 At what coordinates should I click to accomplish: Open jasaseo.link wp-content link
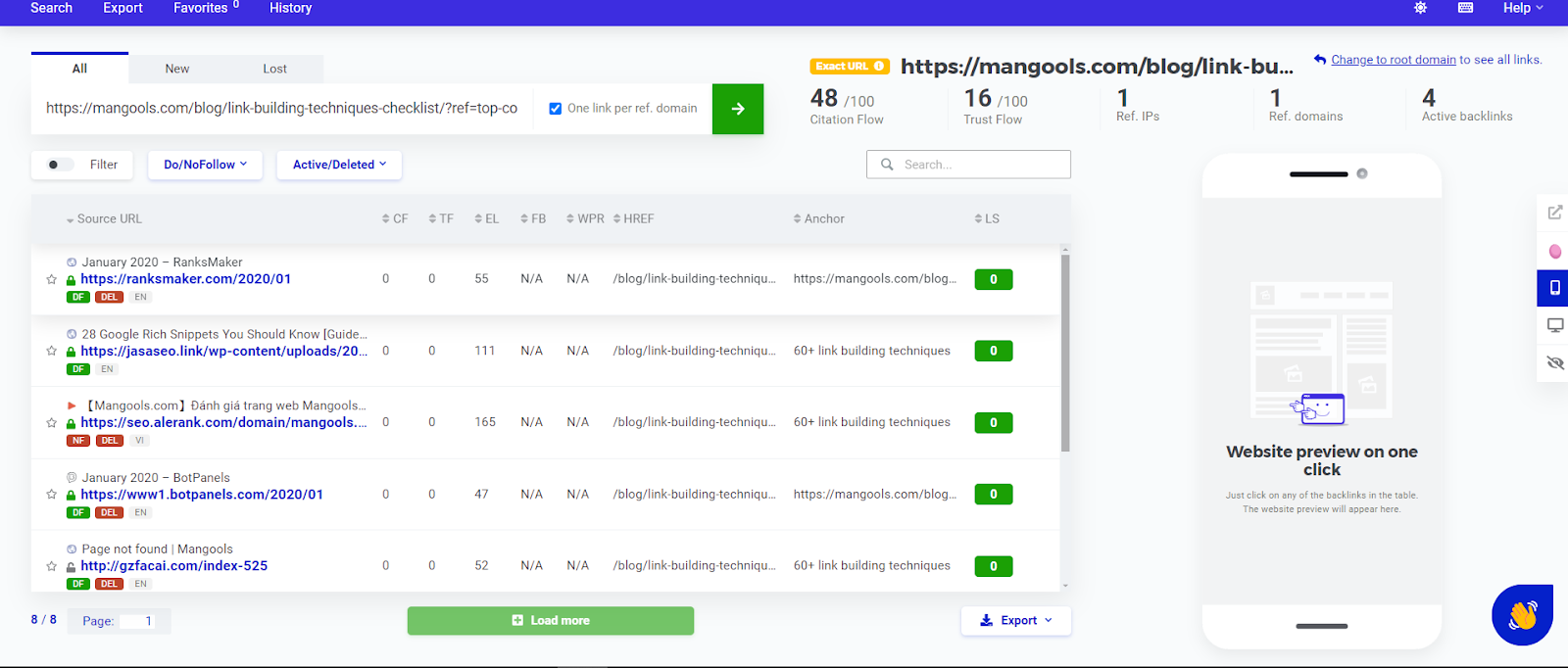tap(224, 351)
